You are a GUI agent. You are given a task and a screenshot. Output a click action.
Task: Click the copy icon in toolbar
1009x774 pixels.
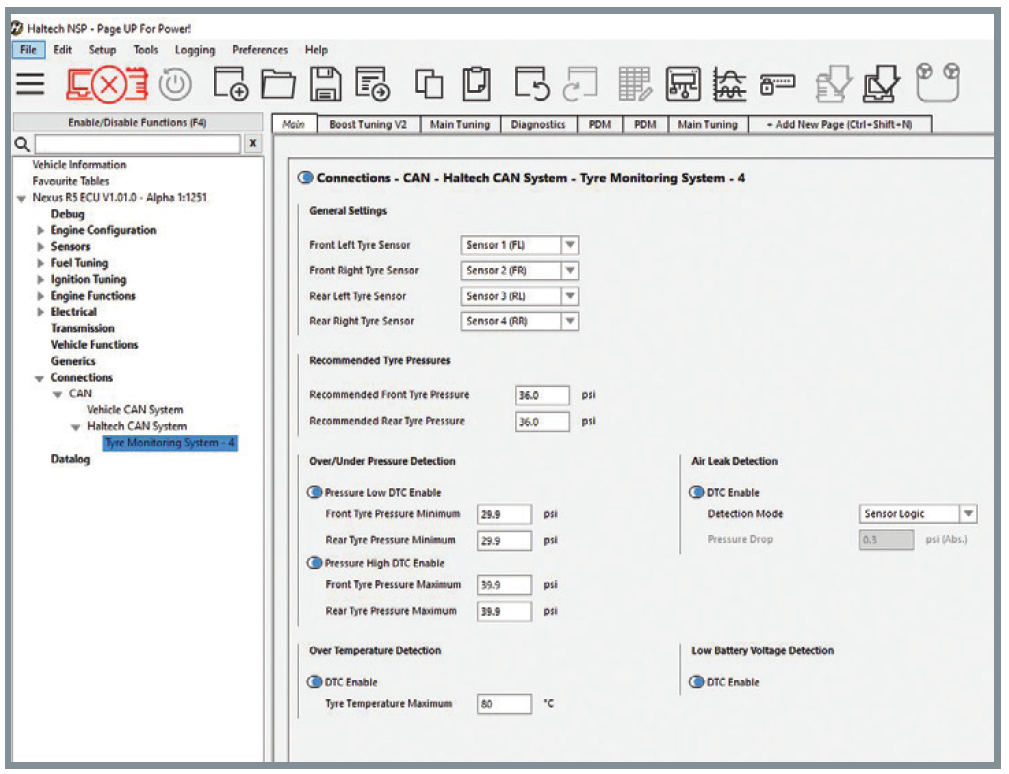[429, 84]
